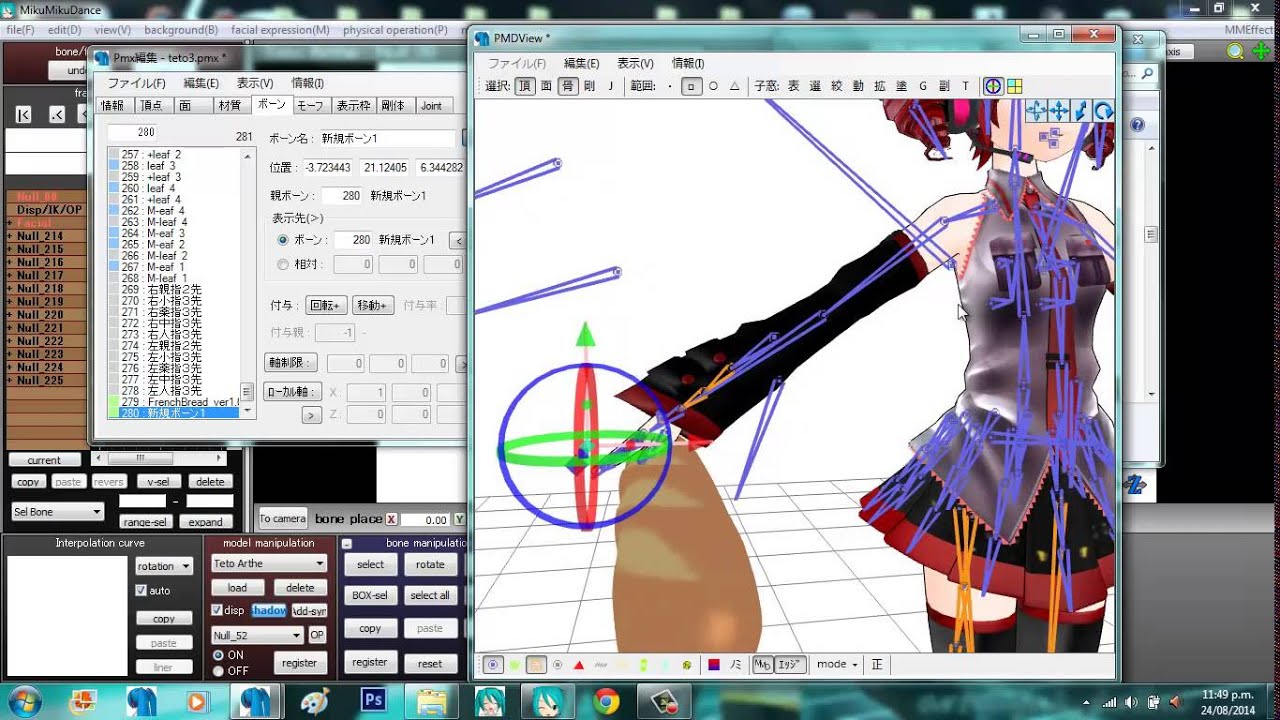Viewport: 1280px width, 720px height.
Task: Select bone 279 : FrenchBread in list
Action: [175, 402]
